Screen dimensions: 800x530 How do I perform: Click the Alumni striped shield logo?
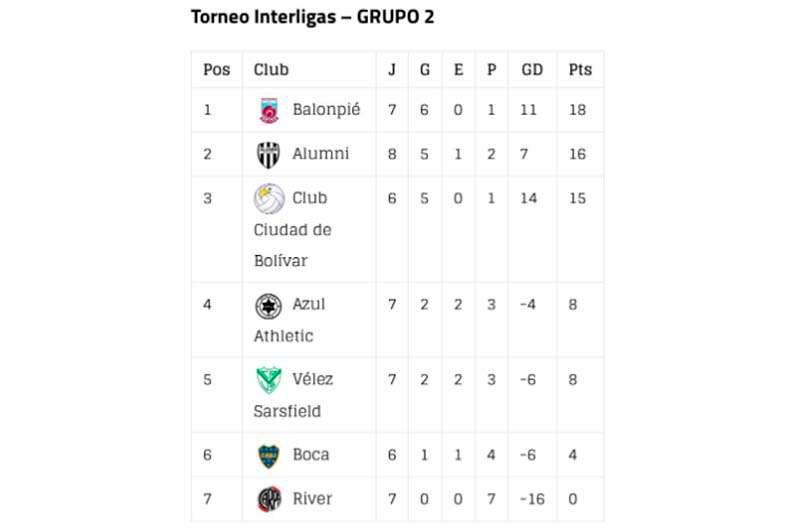tap(268, 155)
